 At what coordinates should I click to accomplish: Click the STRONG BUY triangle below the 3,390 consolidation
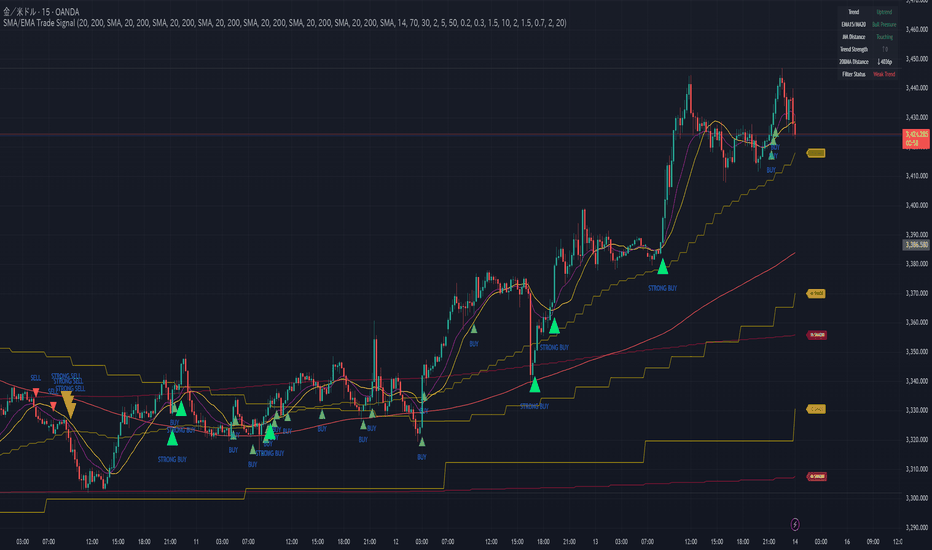click(x=662, y=267)
